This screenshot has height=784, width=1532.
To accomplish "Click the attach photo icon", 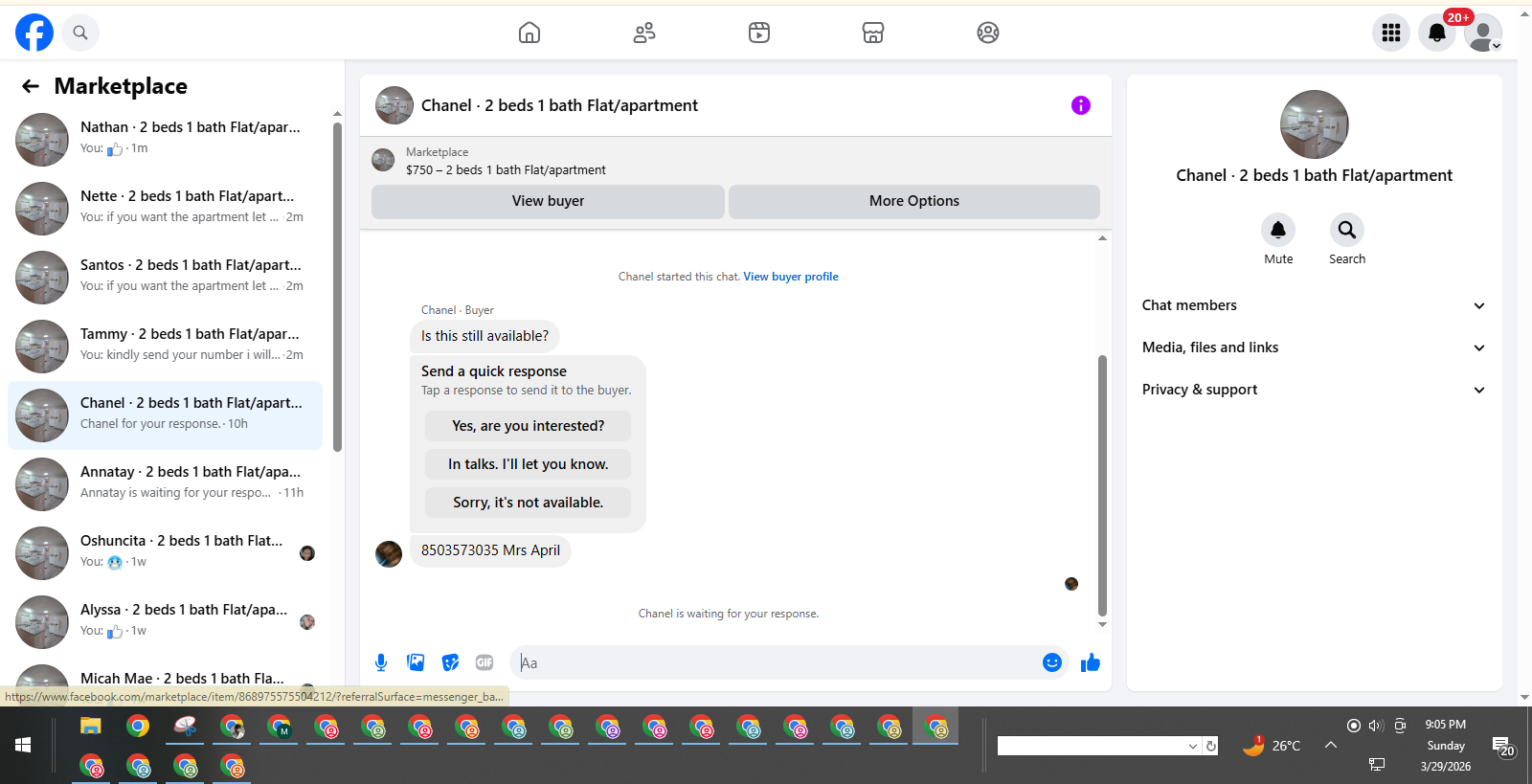I will 416,662.
